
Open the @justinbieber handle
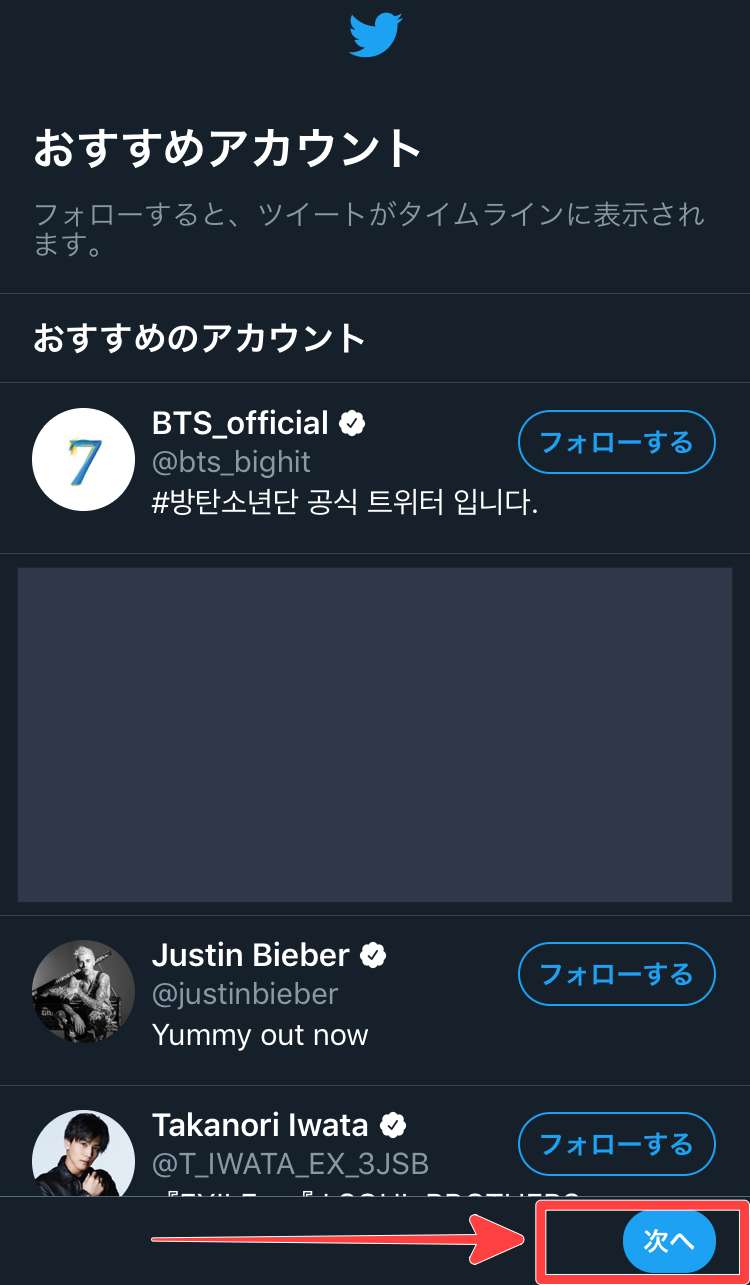245,994
